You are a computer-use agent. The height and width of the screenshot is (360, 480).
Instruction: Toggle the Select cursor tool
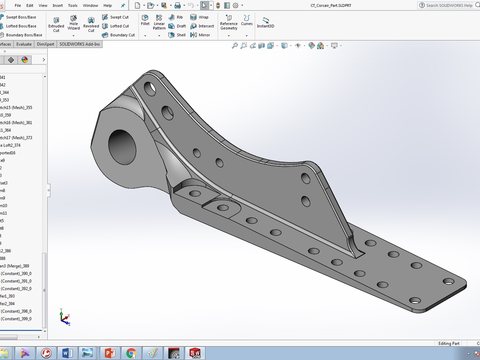pyautogui.click(x=204, y=5)
